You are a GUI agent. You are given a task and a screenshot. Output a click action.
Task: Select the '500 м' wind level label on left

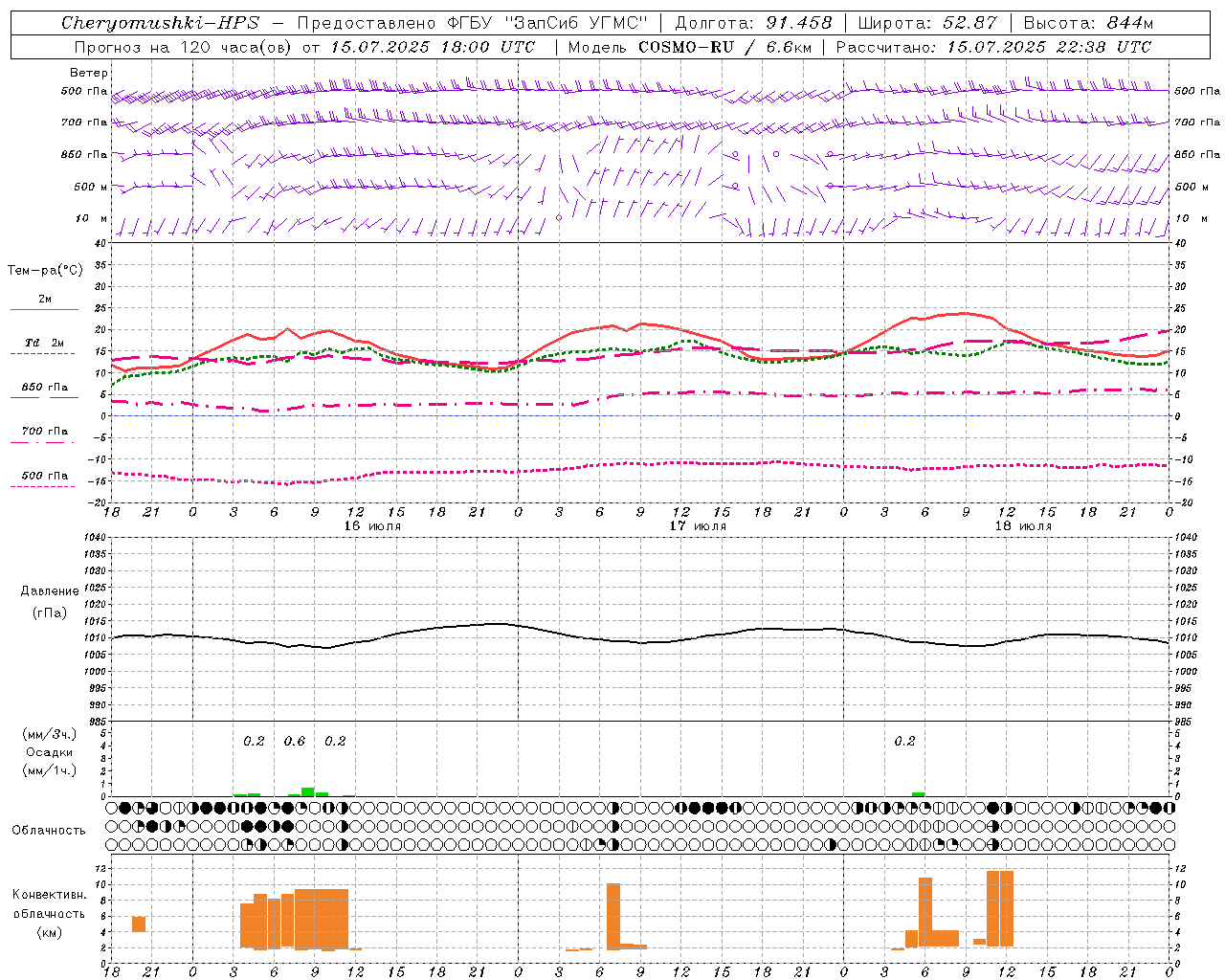(x=91, y=187)
